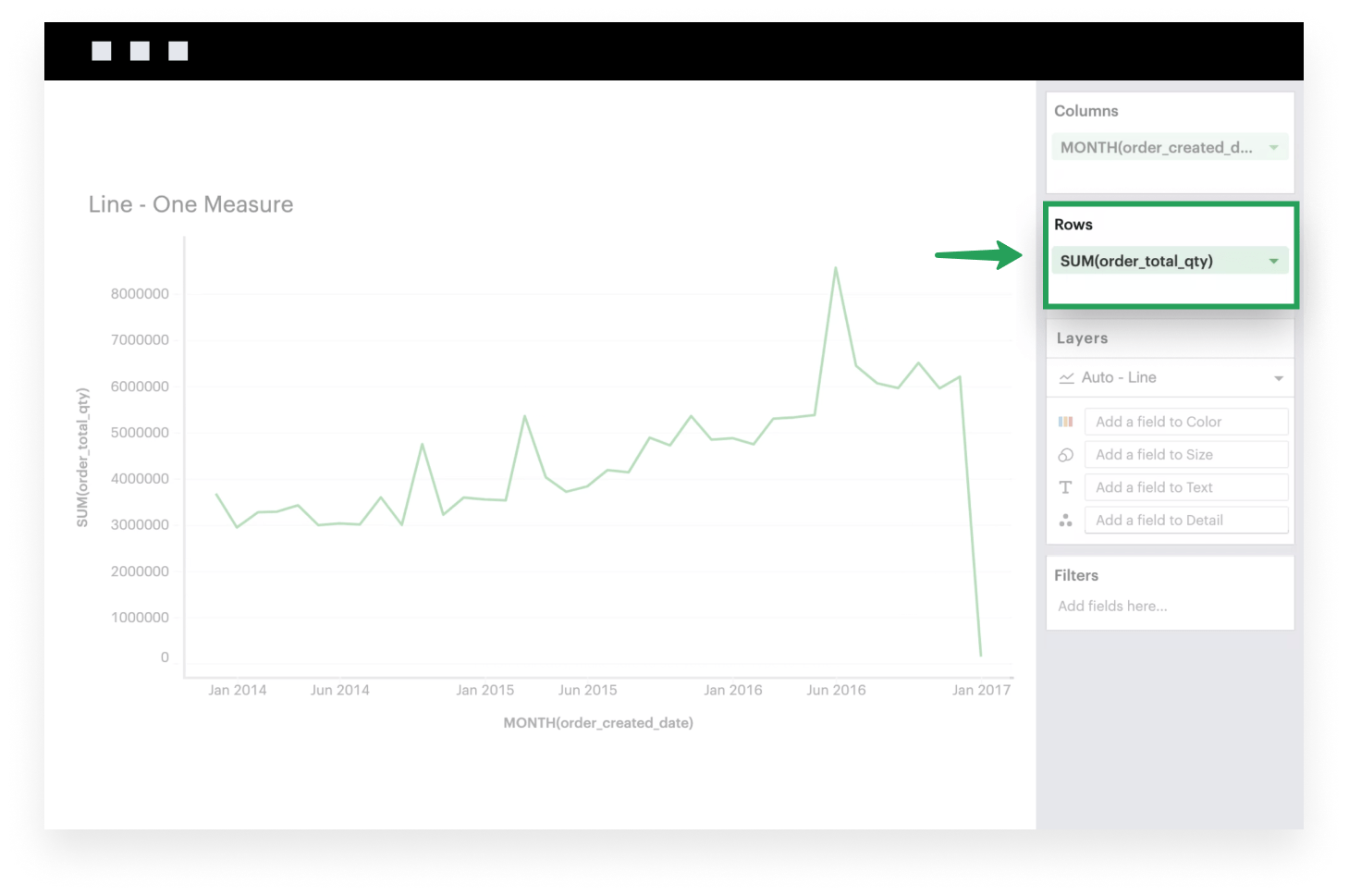Viewport: 1349px width, 896px height.
Task: Select the SUM(order_total_qty) pill in Rows
Action: click(x=1170, y=261)
